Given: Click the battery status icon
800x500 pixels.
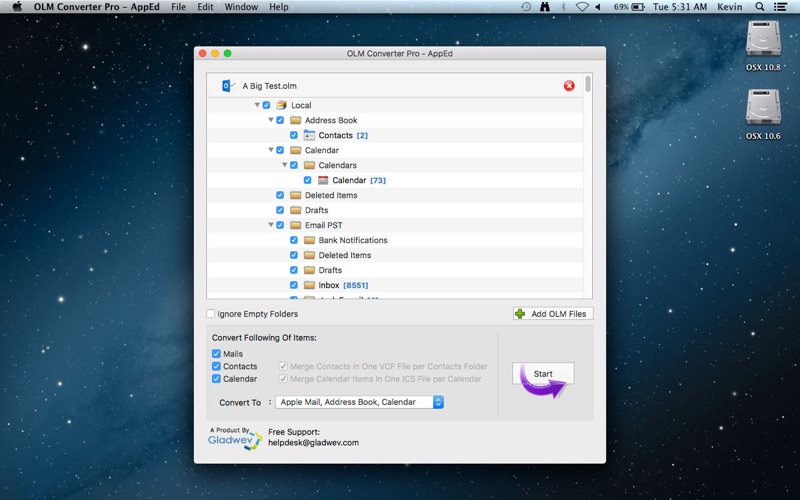Looking at the screenshot, I should coord(638,7).
